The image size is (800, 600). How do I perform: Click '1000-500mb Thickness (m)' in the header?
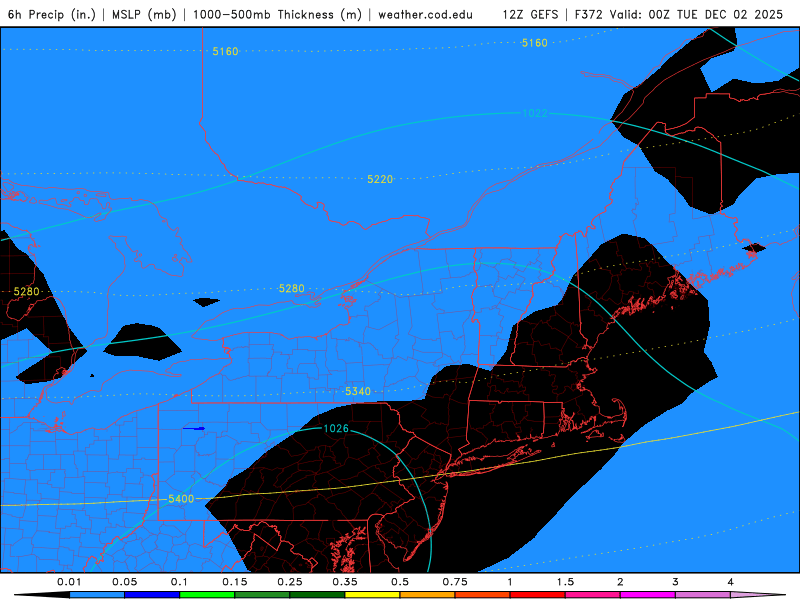[x=277, y=14]
